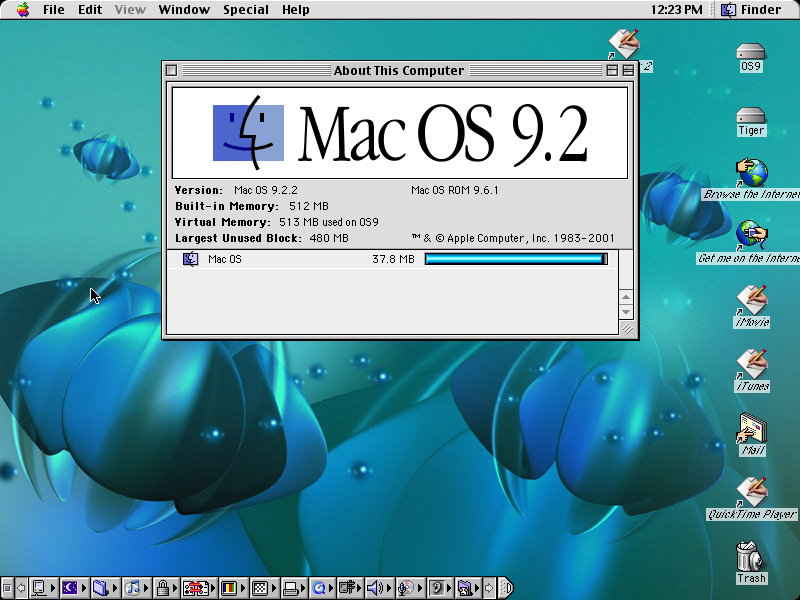Screen dimensions: 800x600
Task: Collapse window with the windowshade box
Action: click(x=628, y=70)
